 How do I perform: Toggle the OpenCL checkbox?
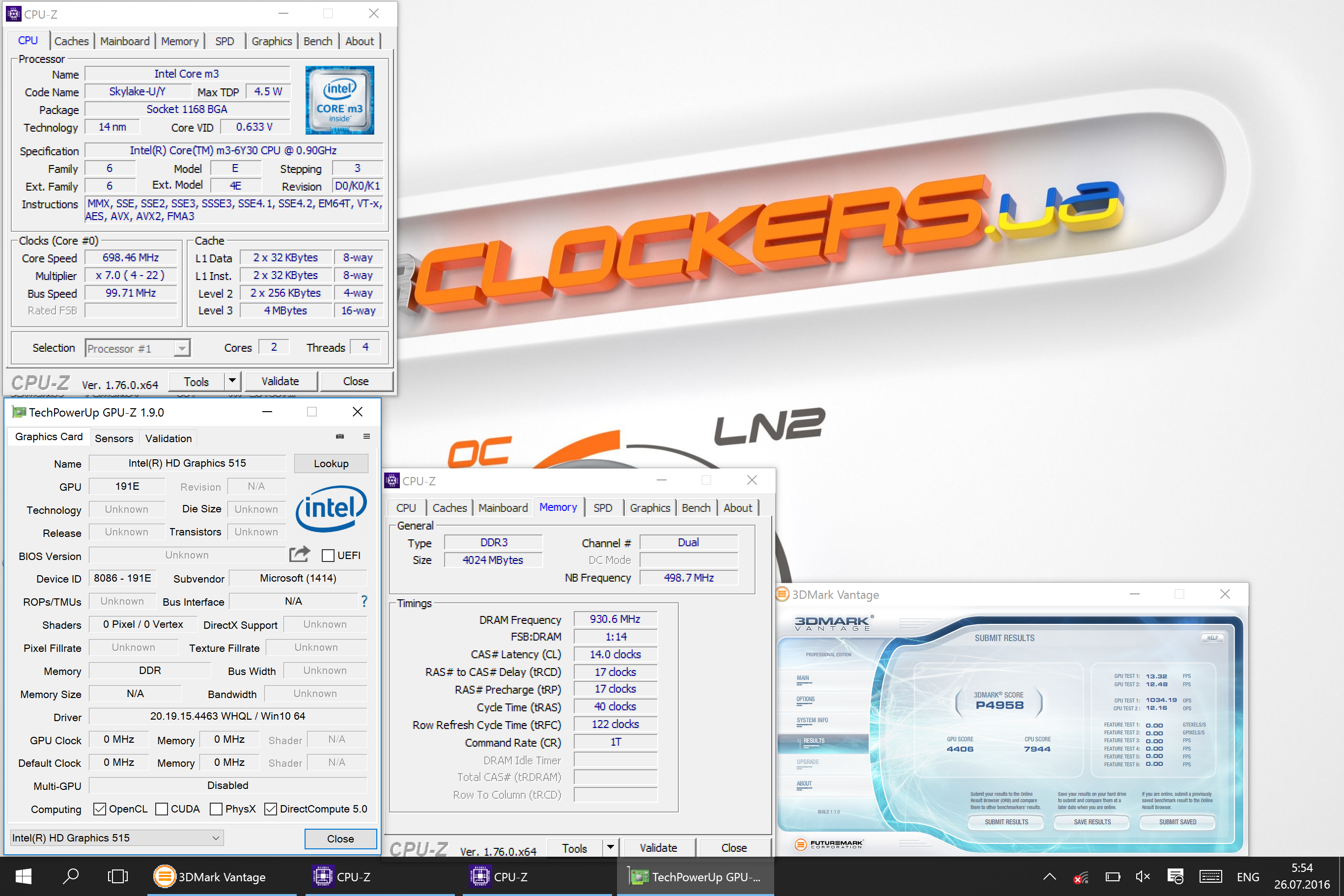coord(99,809)
